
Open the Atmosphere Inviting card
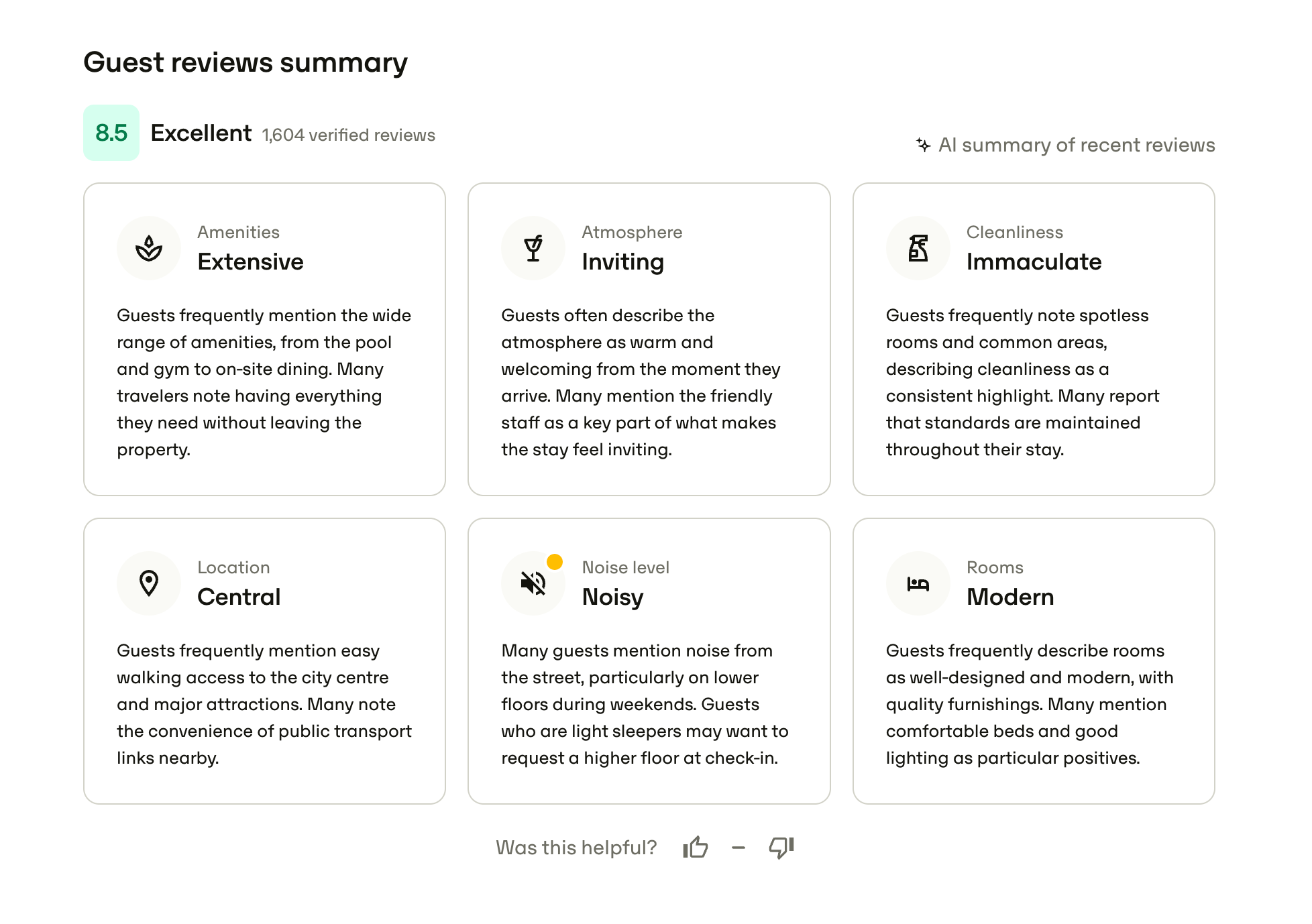point(649,339)
